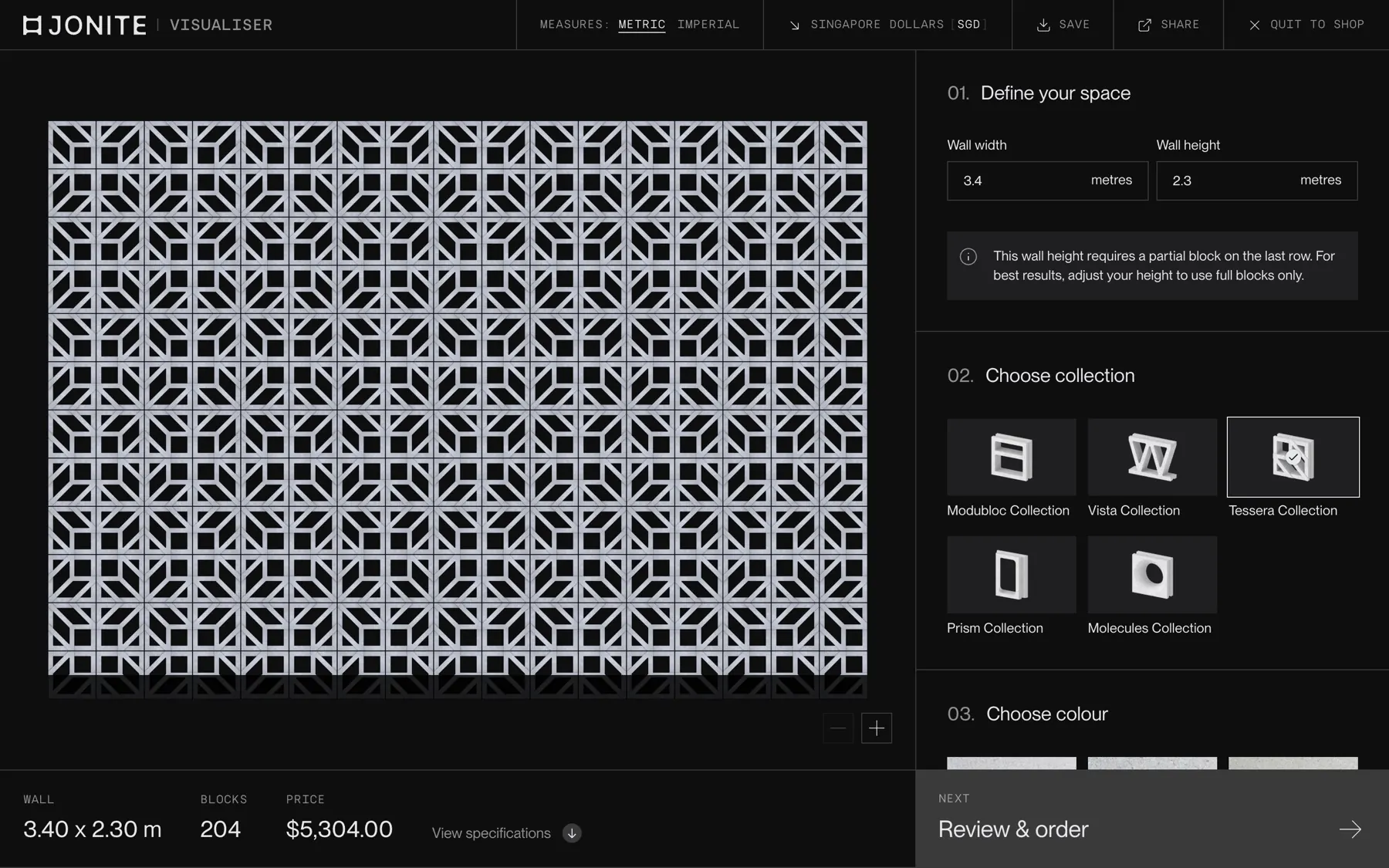The width and height of the screenshot is (1389, 868).
Task: Click the Review & order arrow icon
Action: click(x=1350, y=829)
